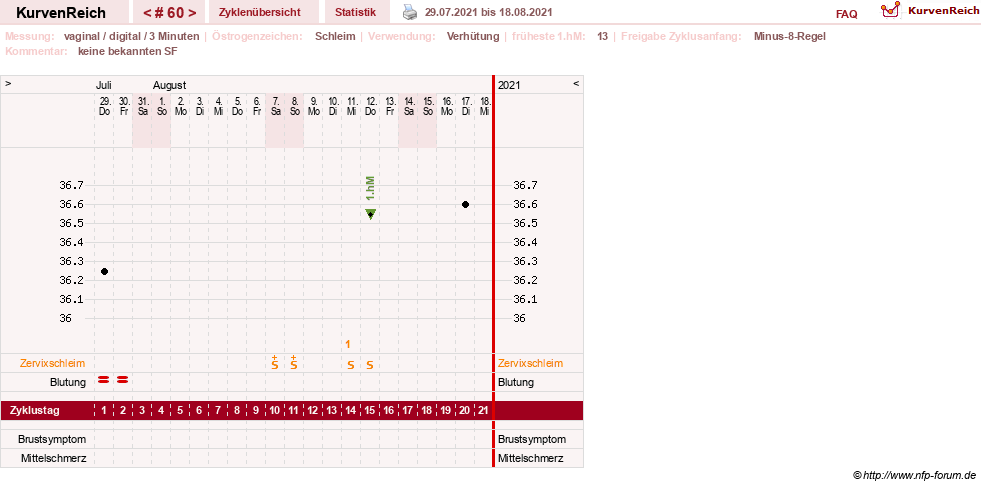Click date header '29. Do'
This screenshot has height=487, width=981.
(104, 106)
